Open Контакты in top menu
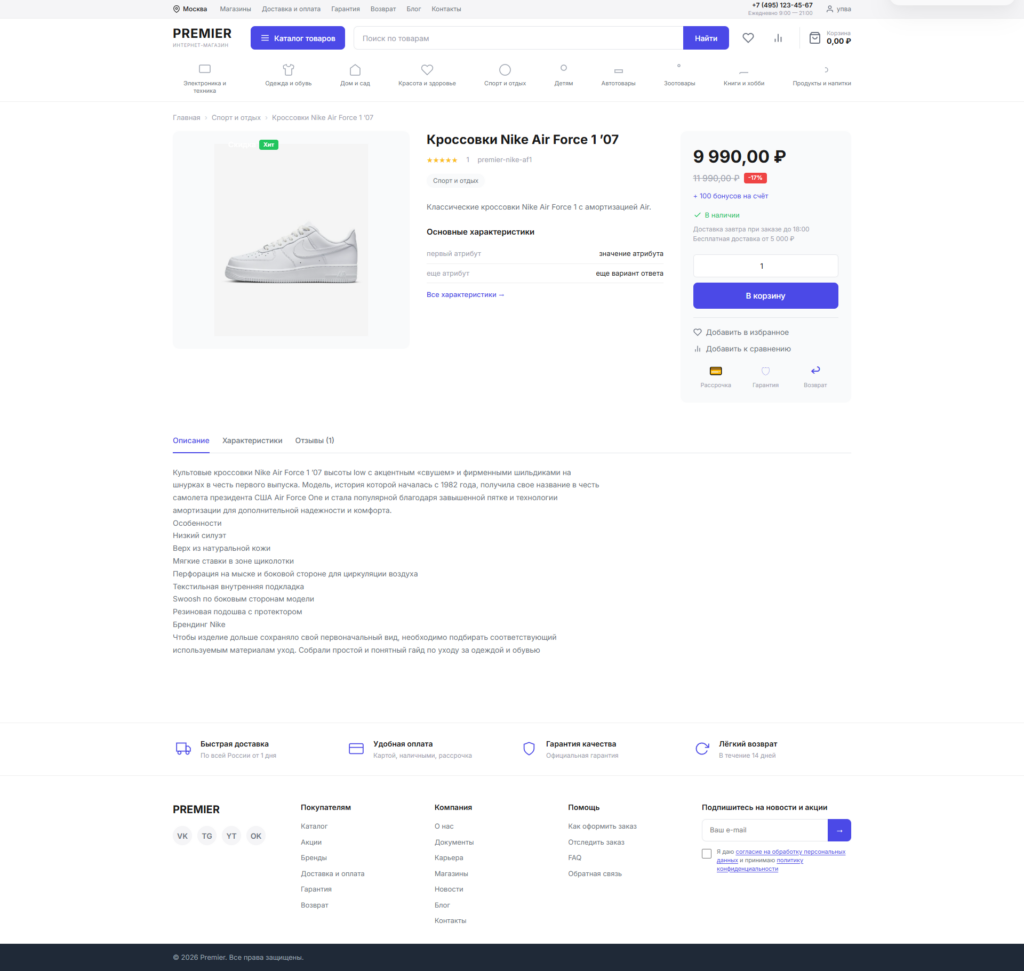The height and width of the screenshot is (971, 1024). 446,9
